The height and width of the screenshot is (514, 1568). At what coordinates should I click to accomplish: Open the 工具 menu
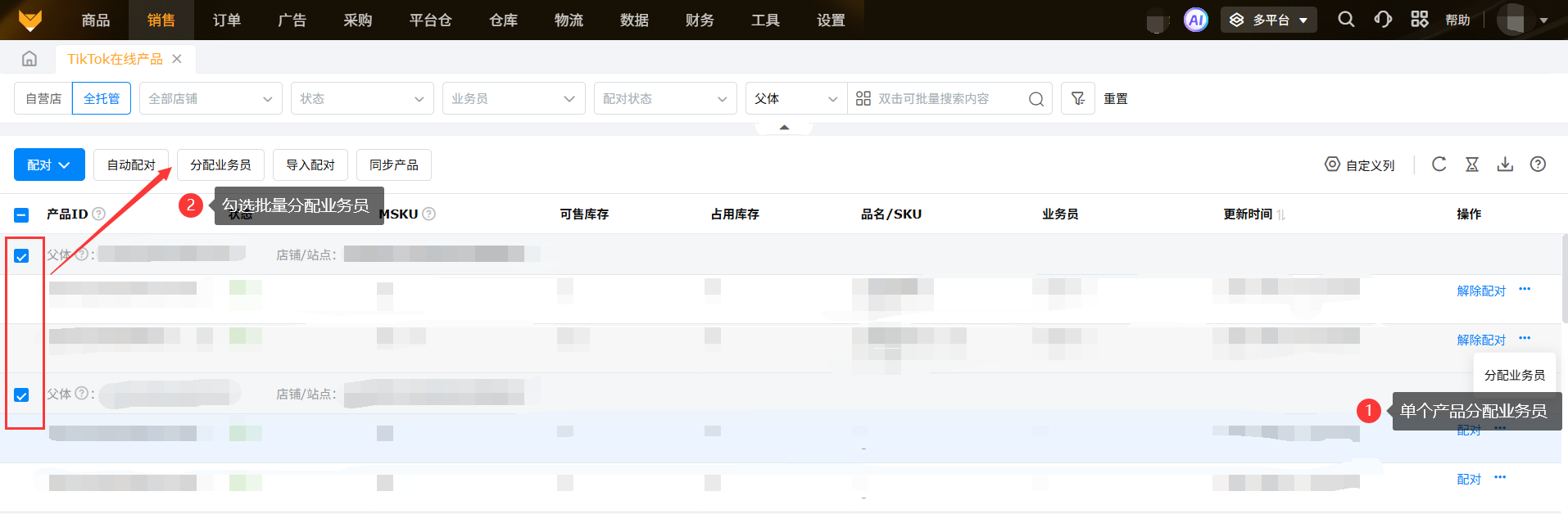tap(766, 20)
